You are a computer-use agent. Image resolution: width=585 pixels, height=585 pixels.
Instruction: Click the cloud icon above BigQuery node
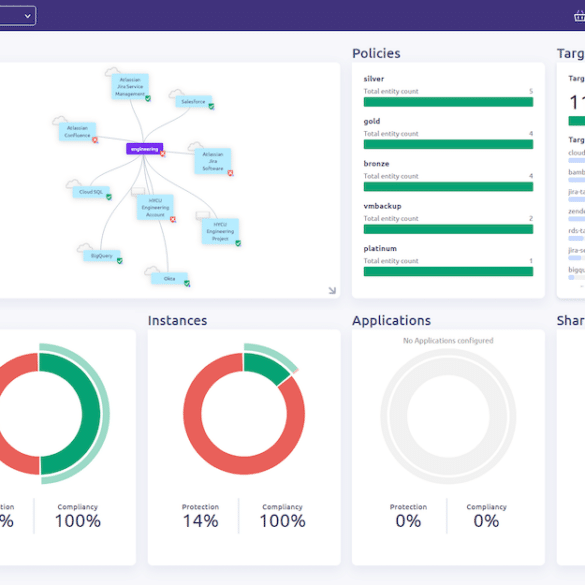(84, 247)
